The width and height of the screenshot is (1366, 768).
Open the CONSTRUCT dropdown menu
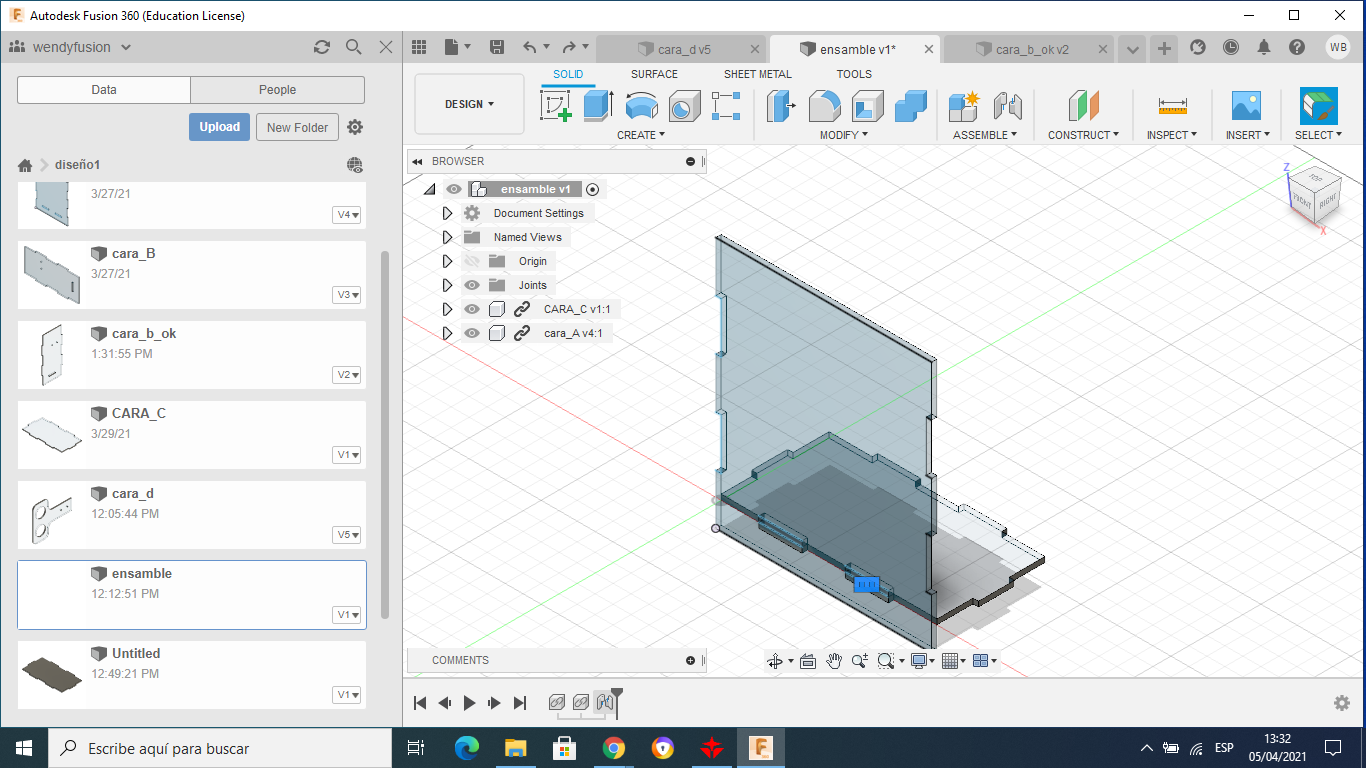1084,135
